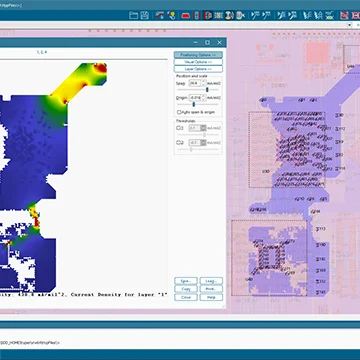Click the Save button in the dialog
The image size is (360, 360).
click(186, 281)
